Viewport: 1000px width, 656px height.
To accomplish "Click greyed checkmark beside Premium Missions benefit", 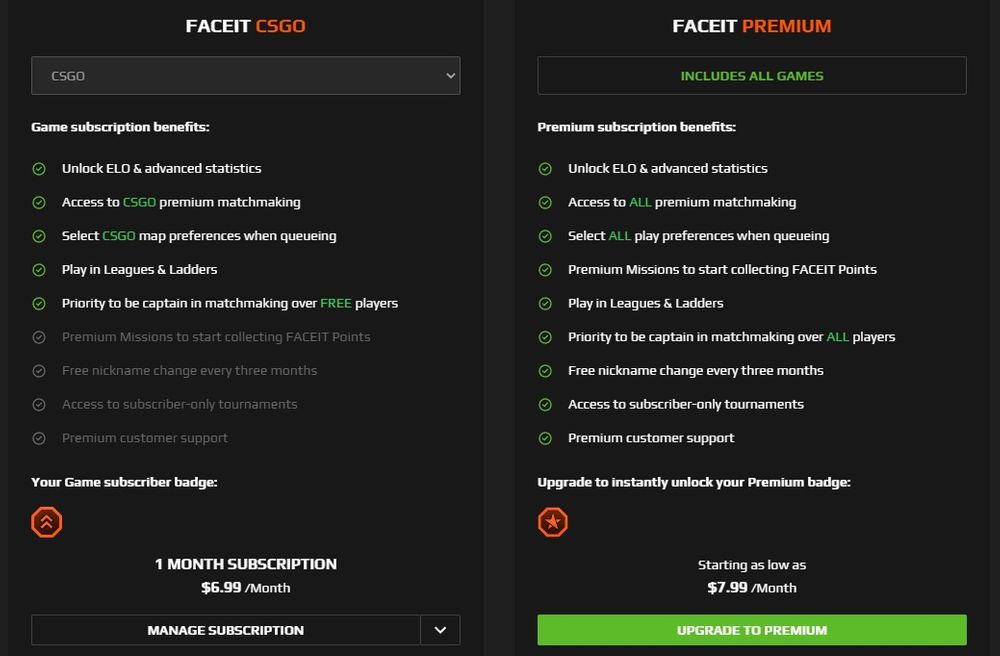I will point(40,337).
